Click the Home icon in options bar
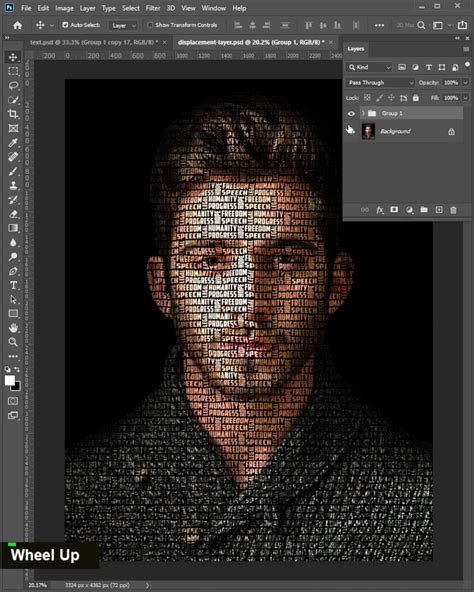This screenshot has width=474, height=592. 17,25
